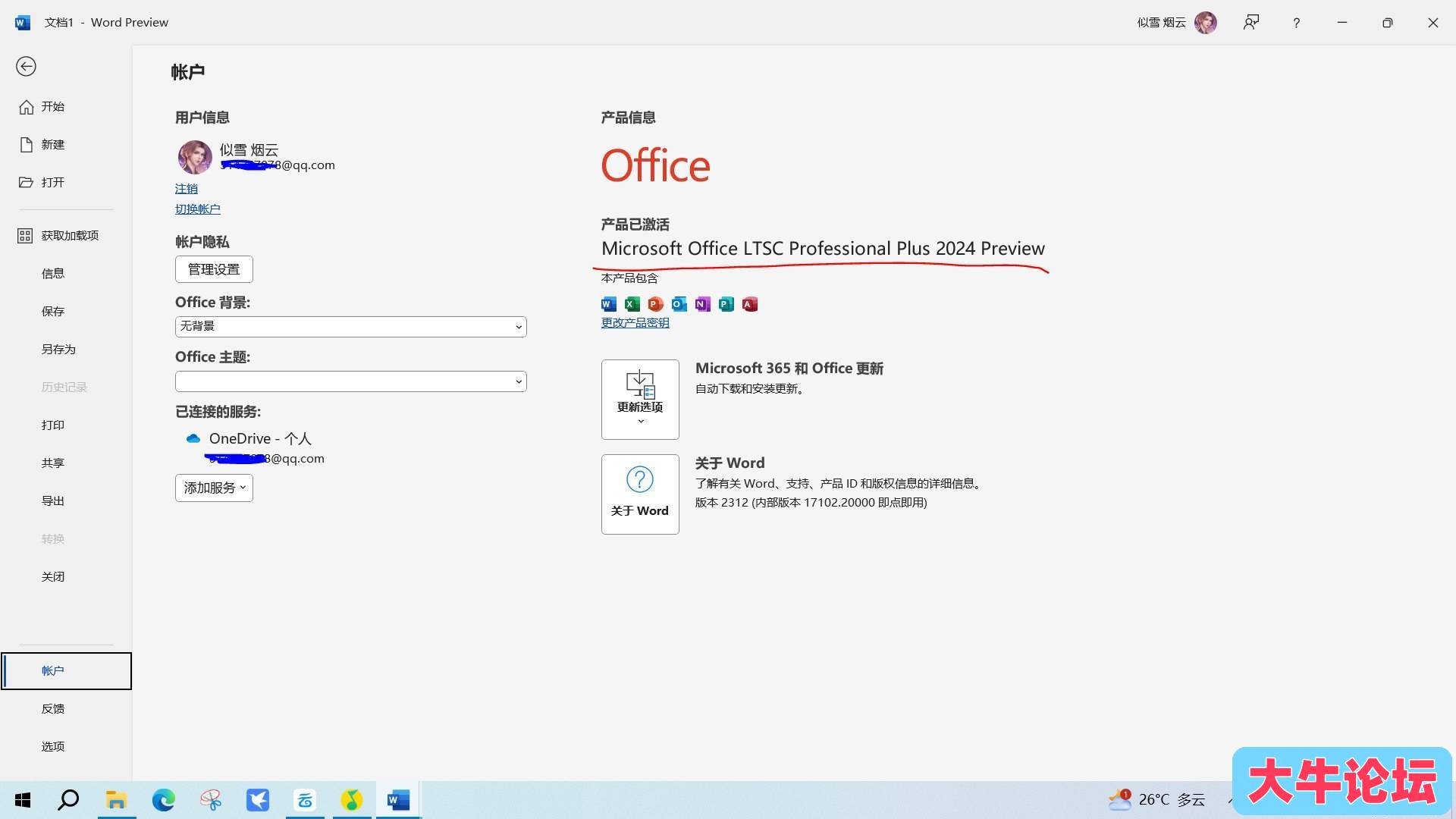Click the Publisher product icon
This screenshot has width=1456, height=819.
(x=726, y=305)
